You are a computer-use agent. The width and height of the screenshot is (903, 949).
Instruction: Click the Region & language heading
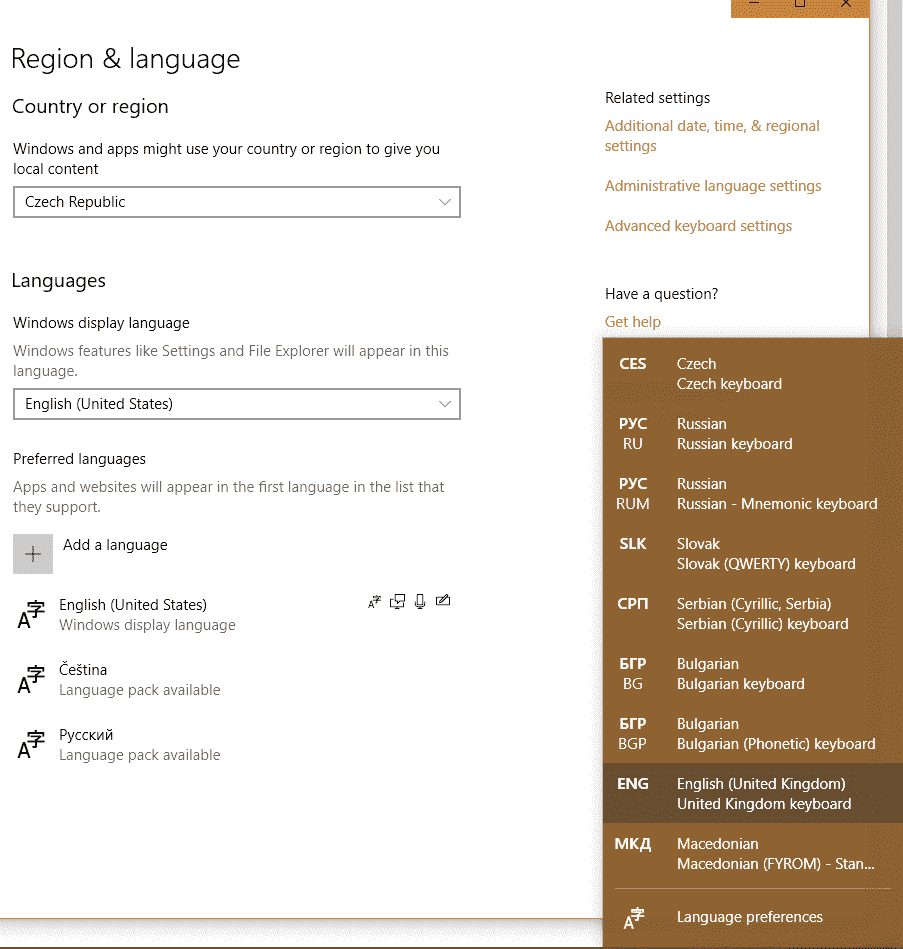click(x=125, y=59)
